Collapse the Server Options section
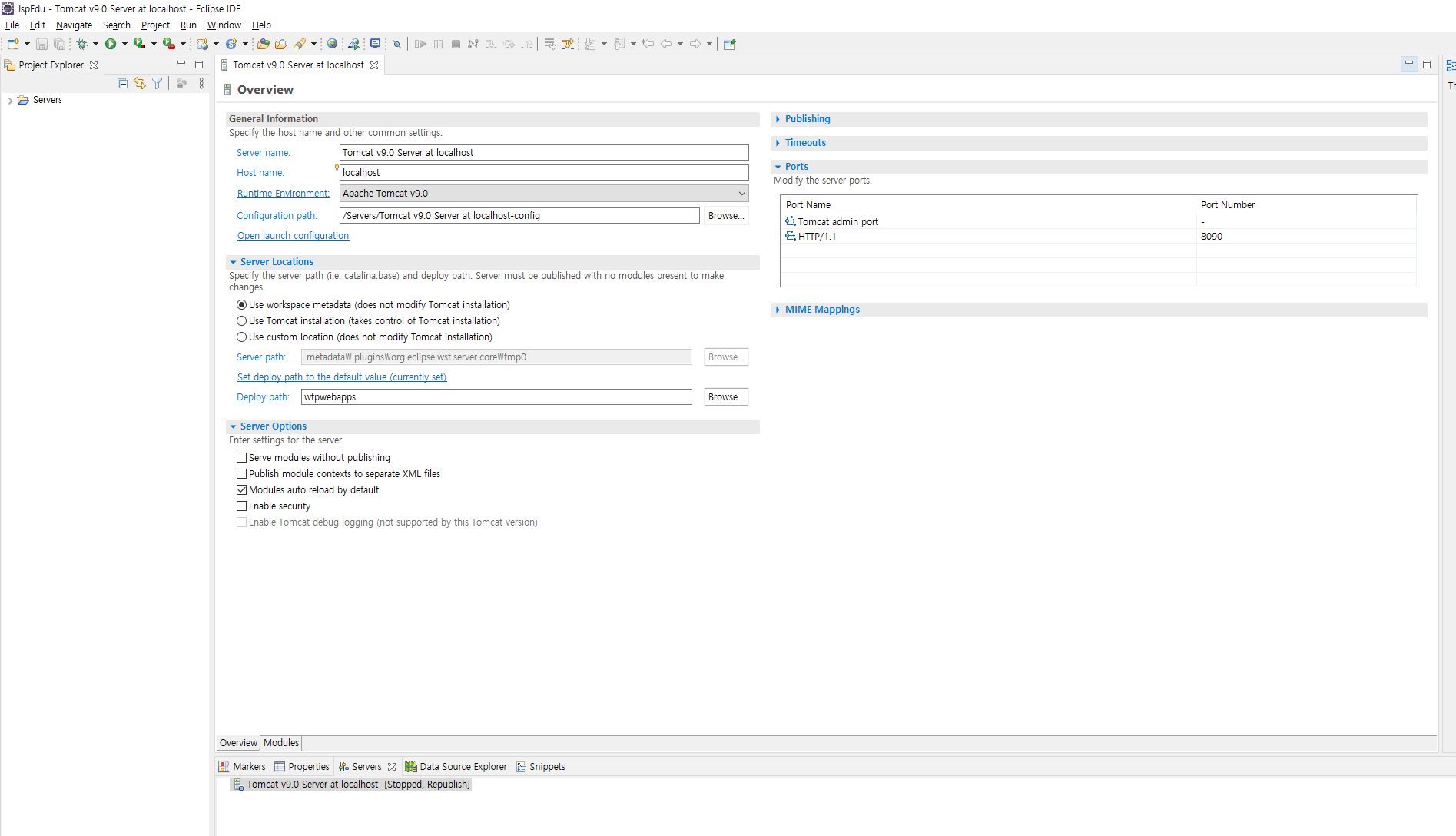 234,426
